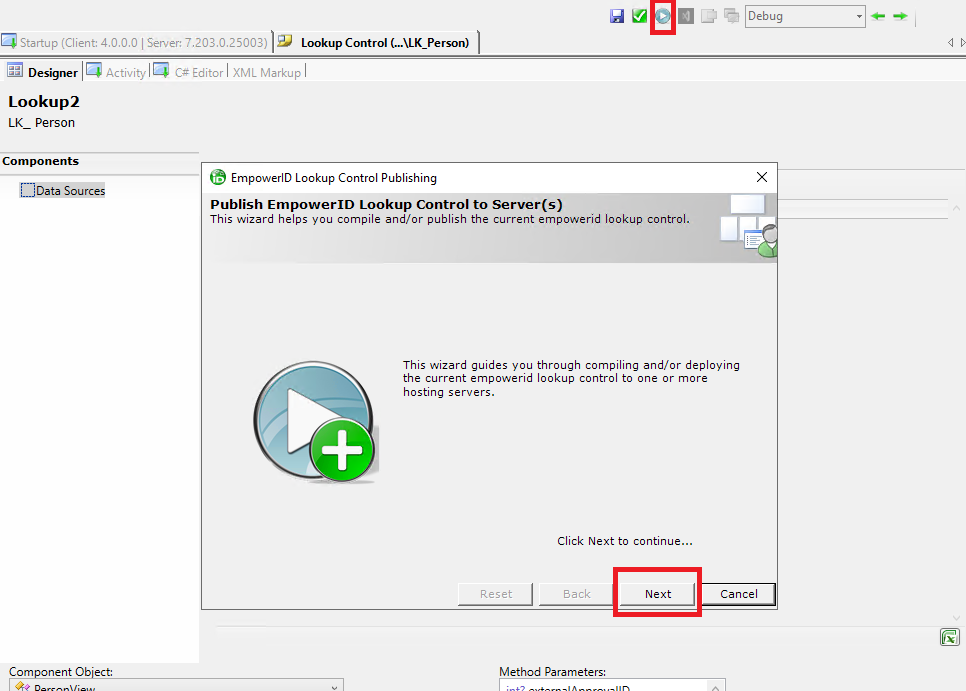
Task: Open the Component Object dropdown
Action: (x=176, y=685)
